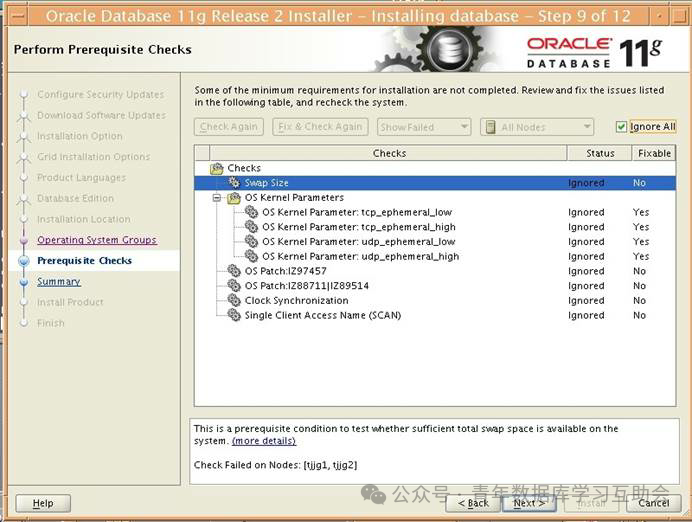692x522 pixels.
Task: Click gear icon for OS Patch:IZ88711|IZ89514
Action: tap(234, 285)
